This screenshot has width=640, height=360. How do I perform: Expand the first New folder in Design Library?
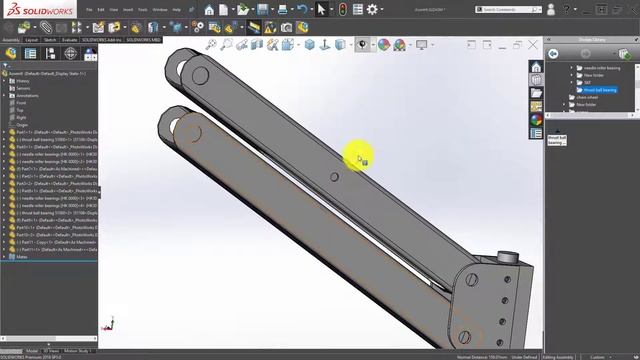571,75
